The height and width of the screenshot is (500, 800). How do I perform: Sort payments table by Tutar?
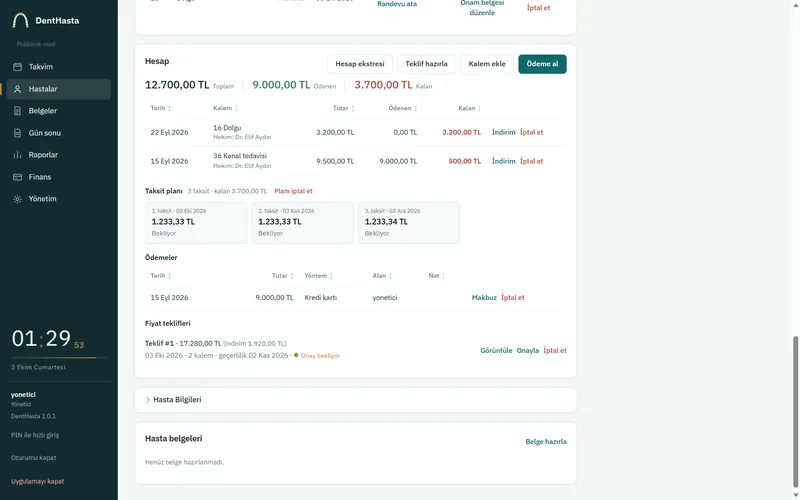[283, 276]
